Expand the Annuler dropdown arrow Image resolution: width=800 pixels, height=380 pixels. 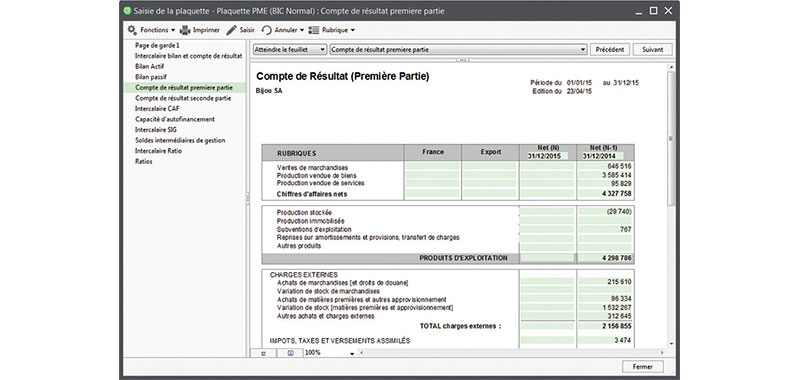302,30
